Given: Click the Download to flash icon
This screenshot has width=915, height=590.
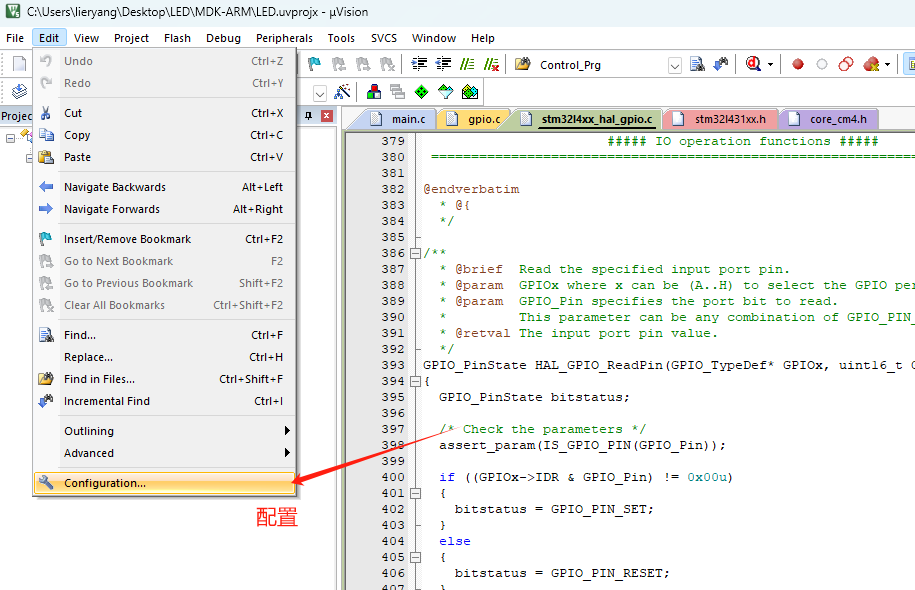Looking at the screenshot, I should click(x=19, y=92).
